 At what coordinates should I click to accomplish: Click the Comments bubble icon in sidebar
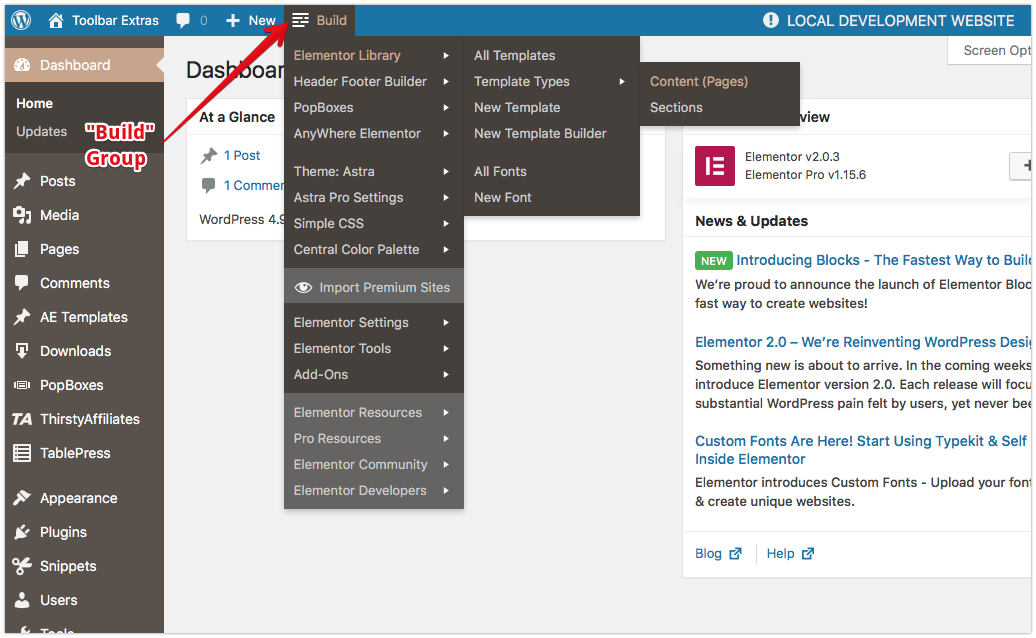point(22,283)
